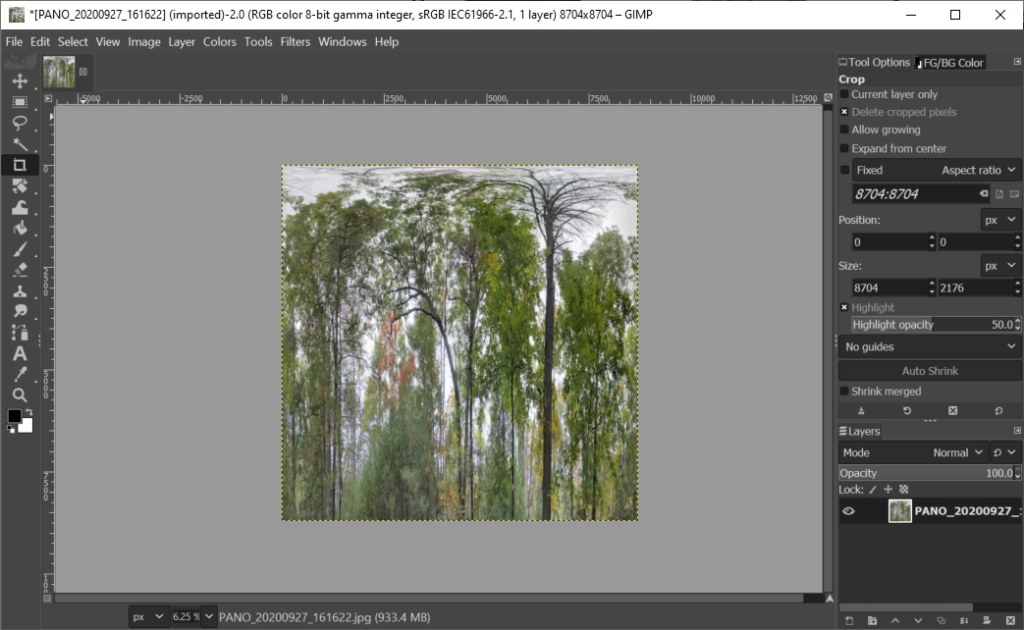Select the Move tool in toolbox

coord(19,81)
